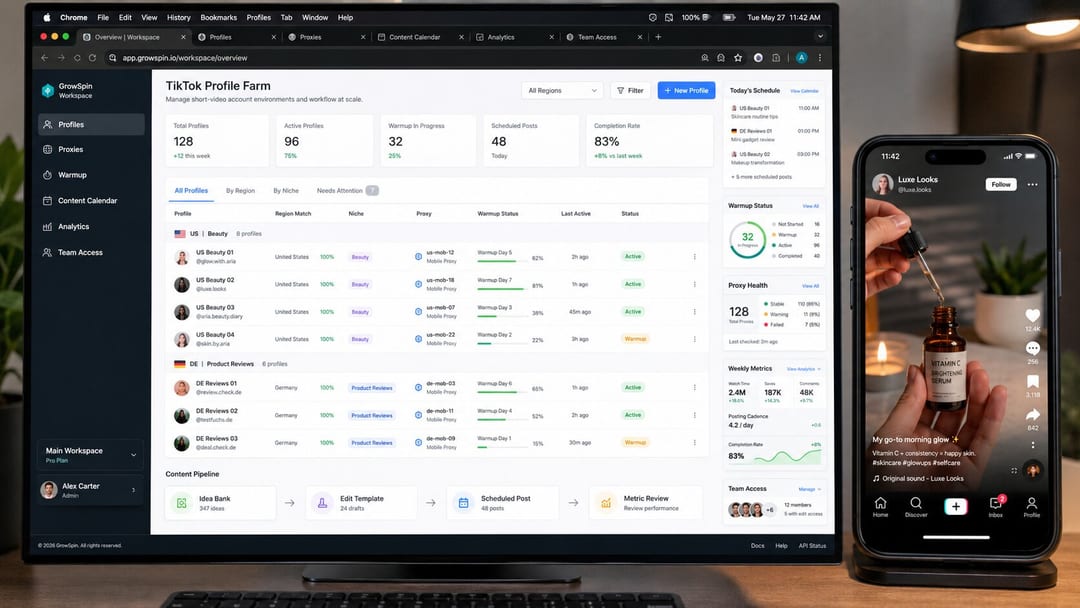Click the Scheduled Post calendar icon
Viewport: 1080px width, 608px height.
coord(464,503)
